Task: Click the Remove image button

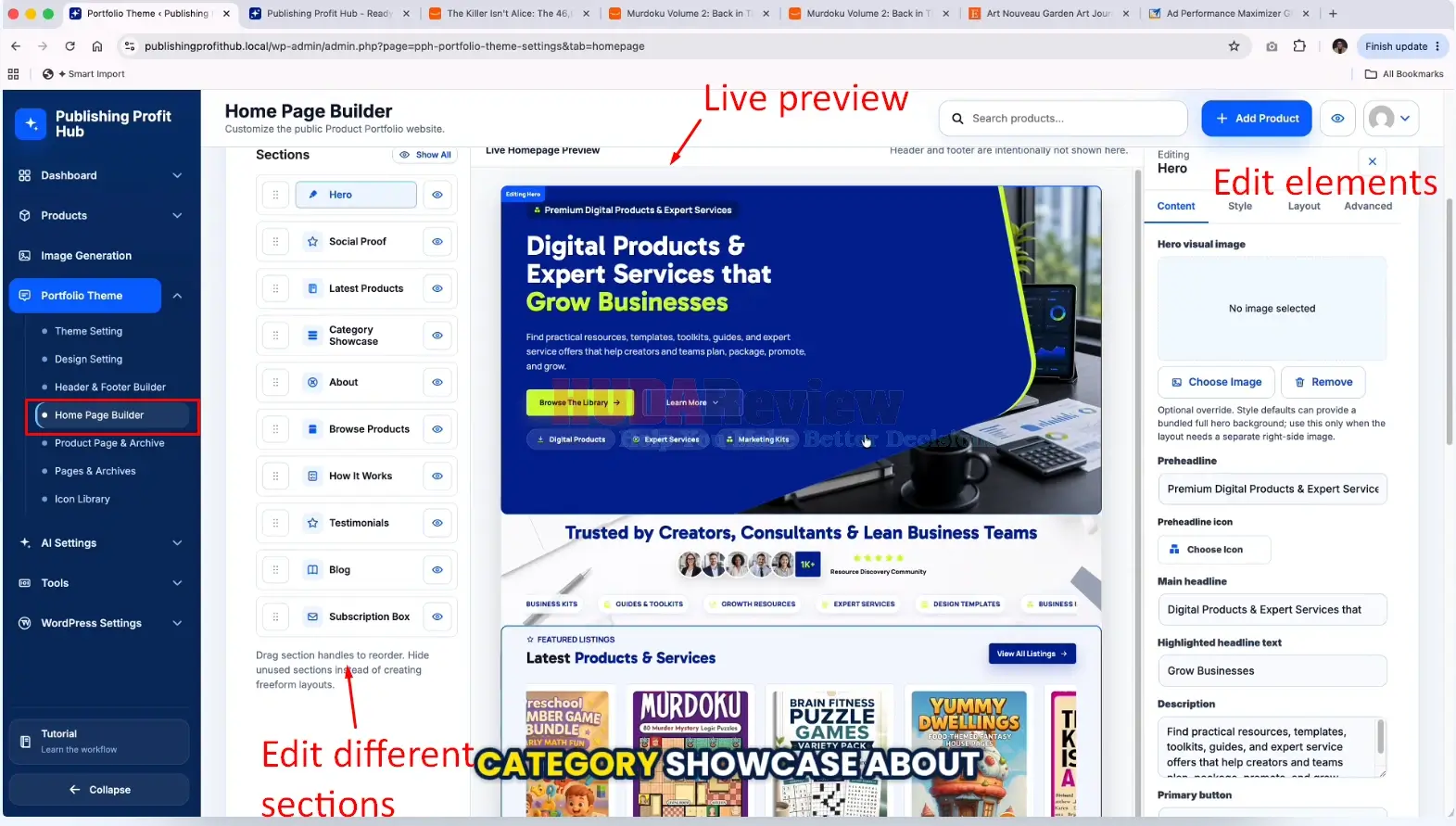Action: (x=1323, y=382)
